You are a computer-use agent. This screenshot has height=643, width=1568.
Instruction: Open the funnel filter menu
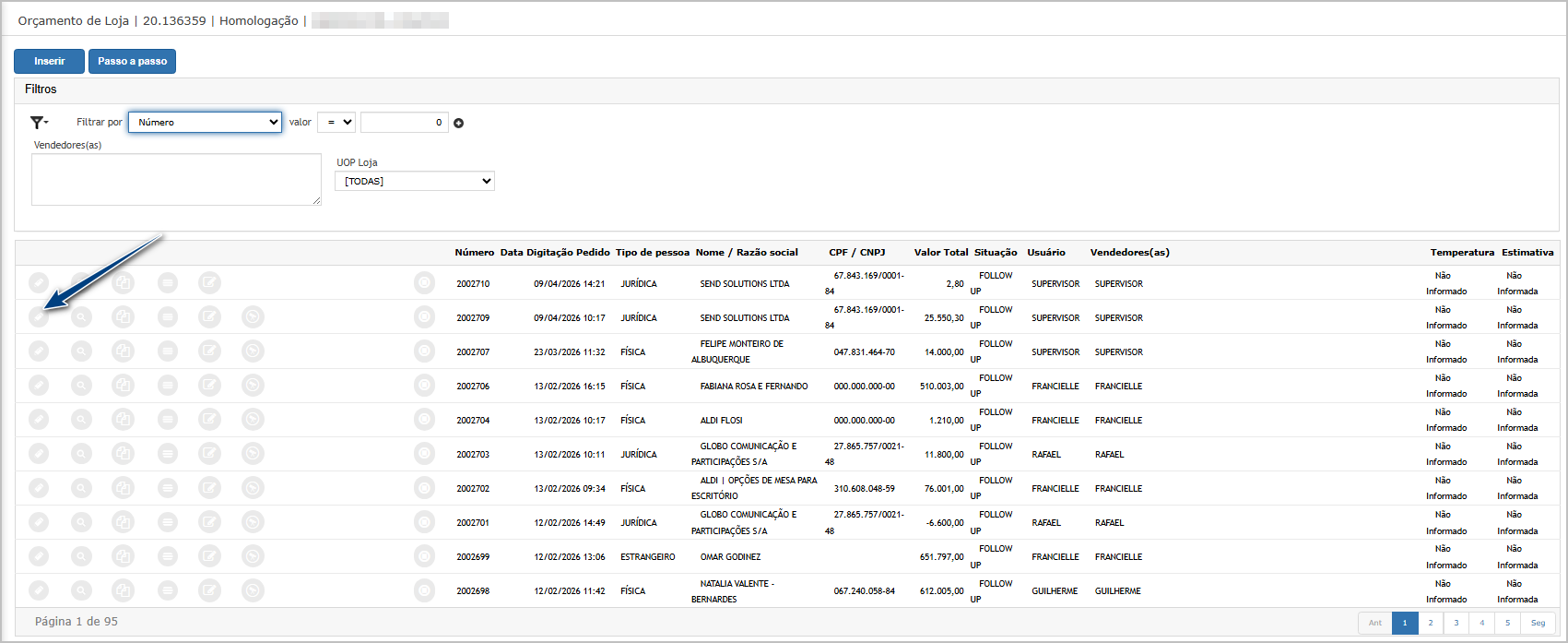tap(39, 122)
